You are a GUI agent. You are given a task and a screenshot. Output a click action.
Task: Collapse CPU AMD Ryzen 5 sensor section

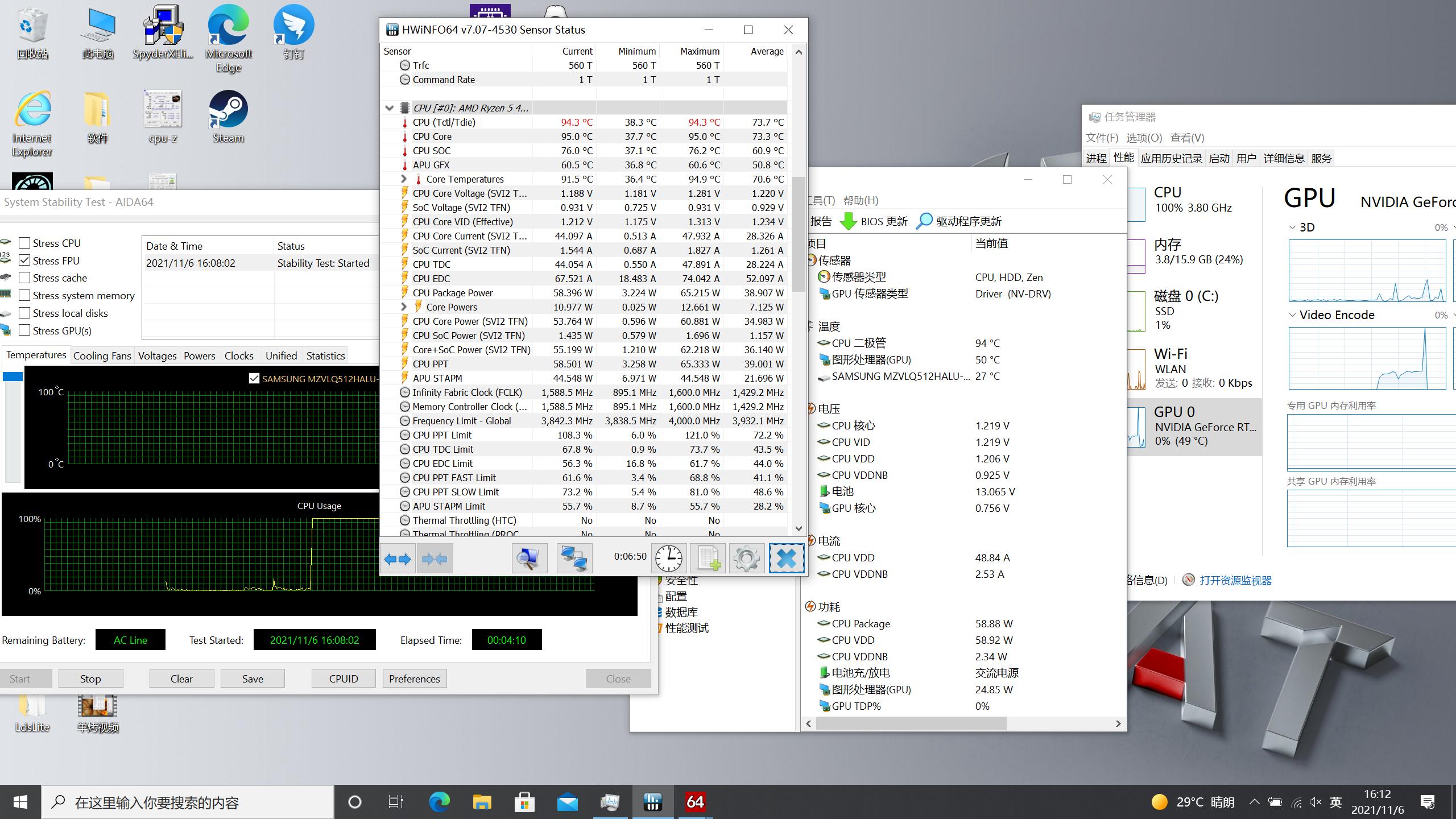click(x=390, y=108)
